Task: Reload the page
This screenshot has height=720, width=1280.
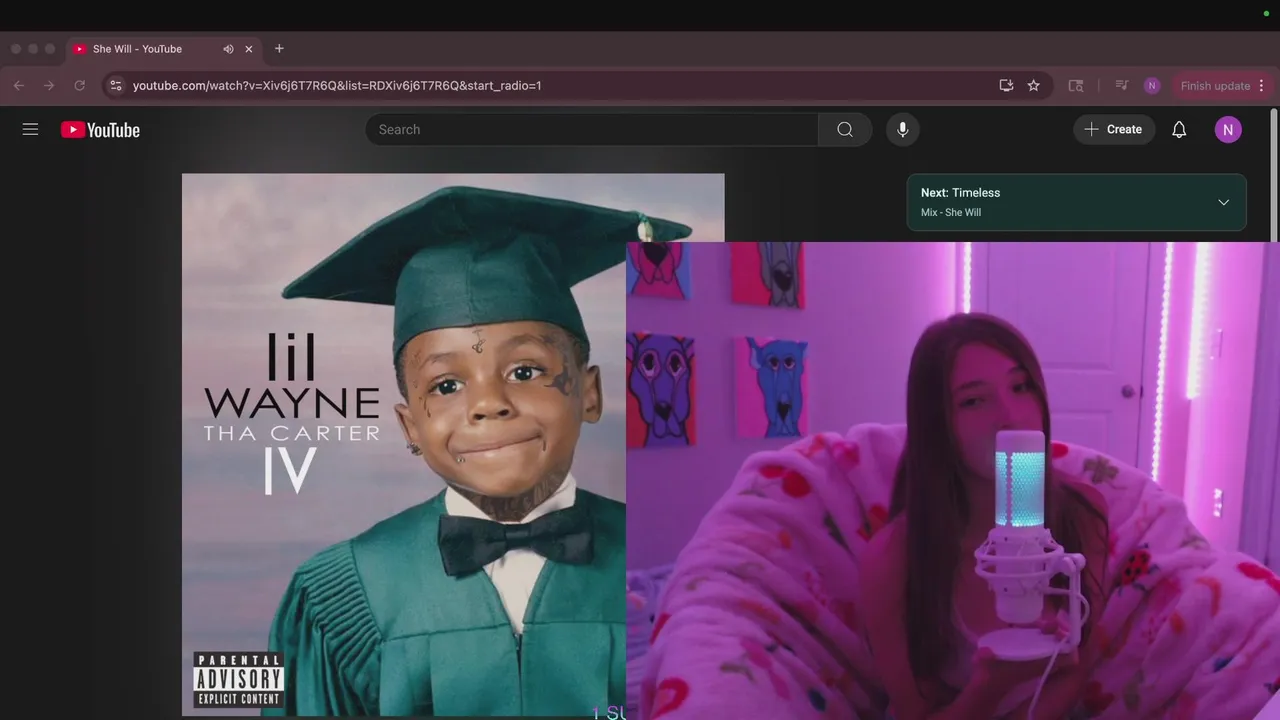Action: [x=80, y=86]
